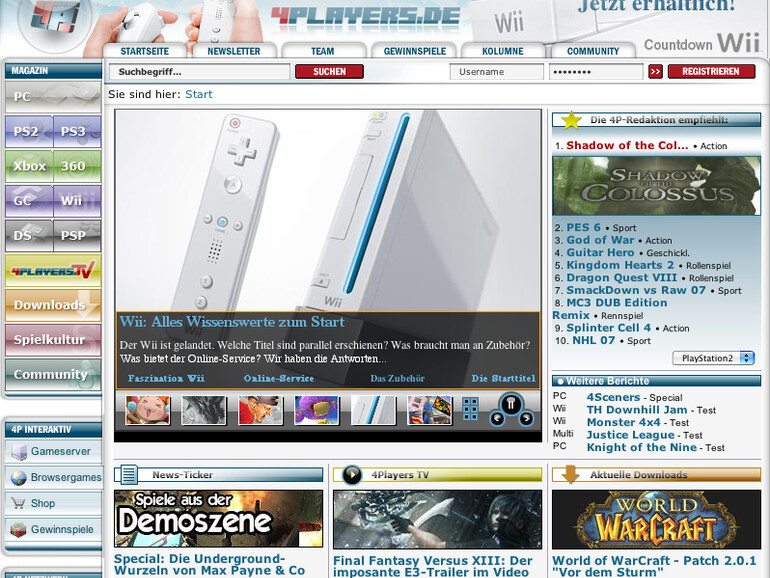The image size is (770, 578).
Task: Click the password input field
Action: click(x=596, y=72)
